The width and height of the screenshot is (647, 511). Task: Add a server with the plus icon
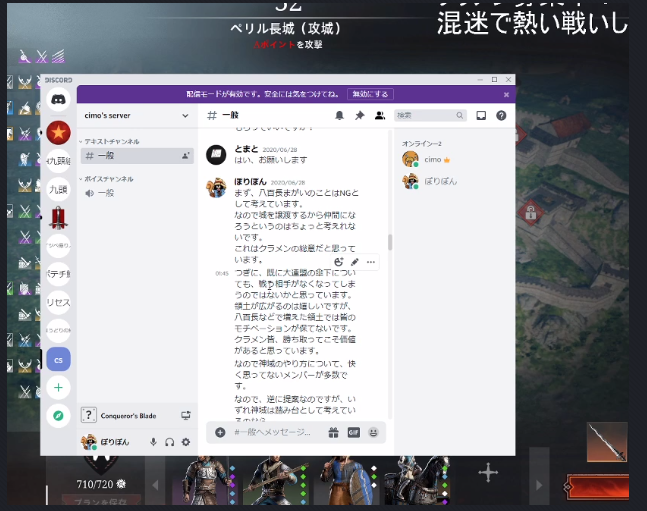coord(58,388)
